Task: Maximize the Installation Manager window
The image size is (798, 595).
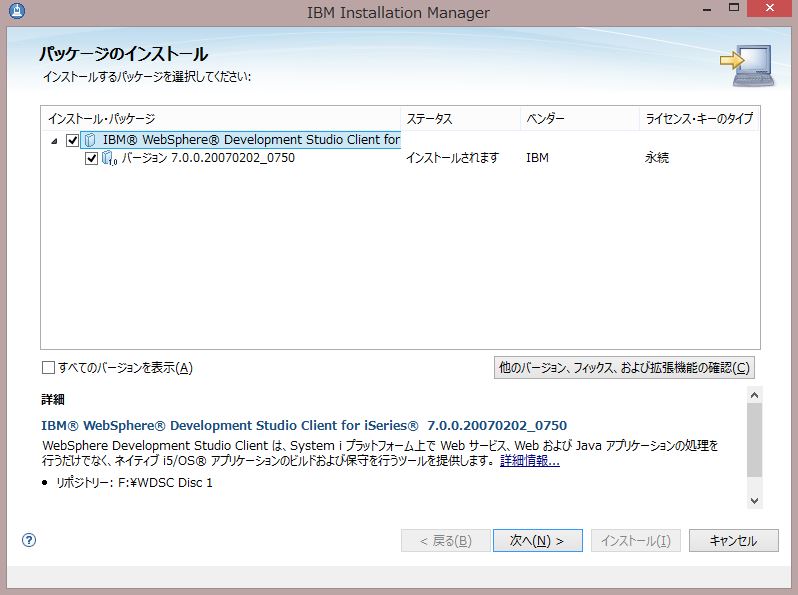Action: point(734,8)
